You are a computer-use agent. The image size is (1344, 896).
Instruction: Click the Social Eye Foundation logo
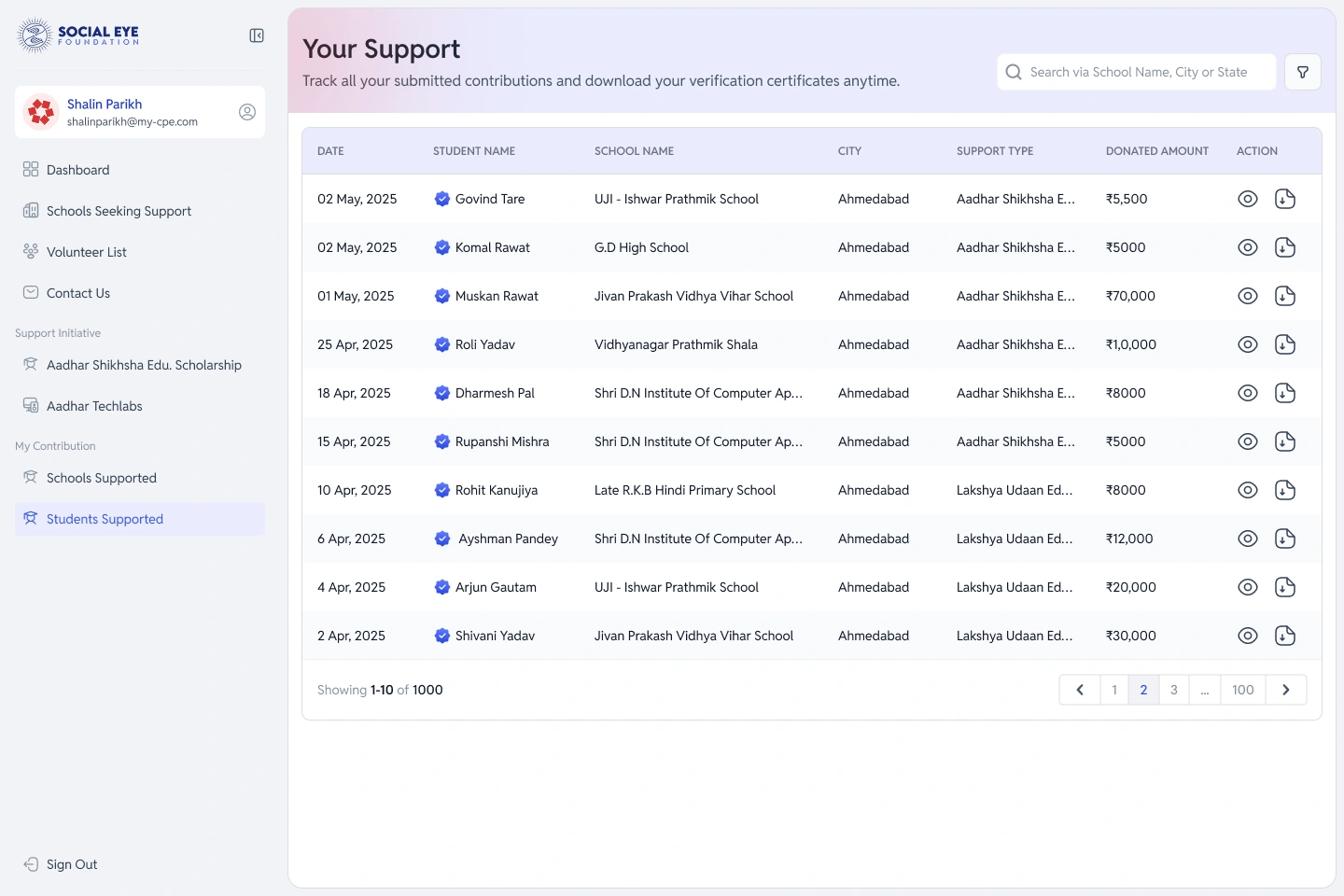tap(78, 35)
